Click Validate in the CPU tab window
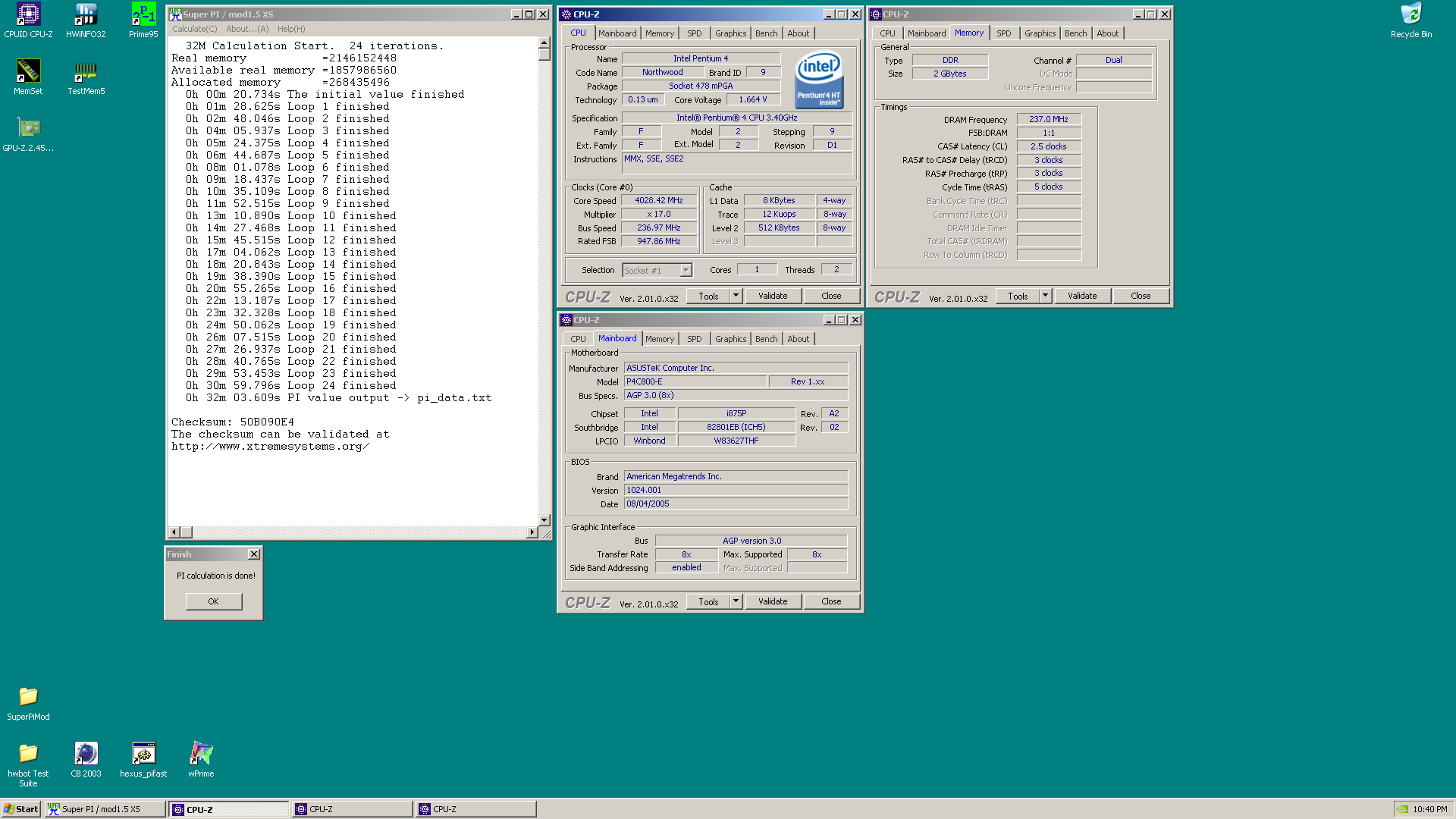 pos(773,296)
